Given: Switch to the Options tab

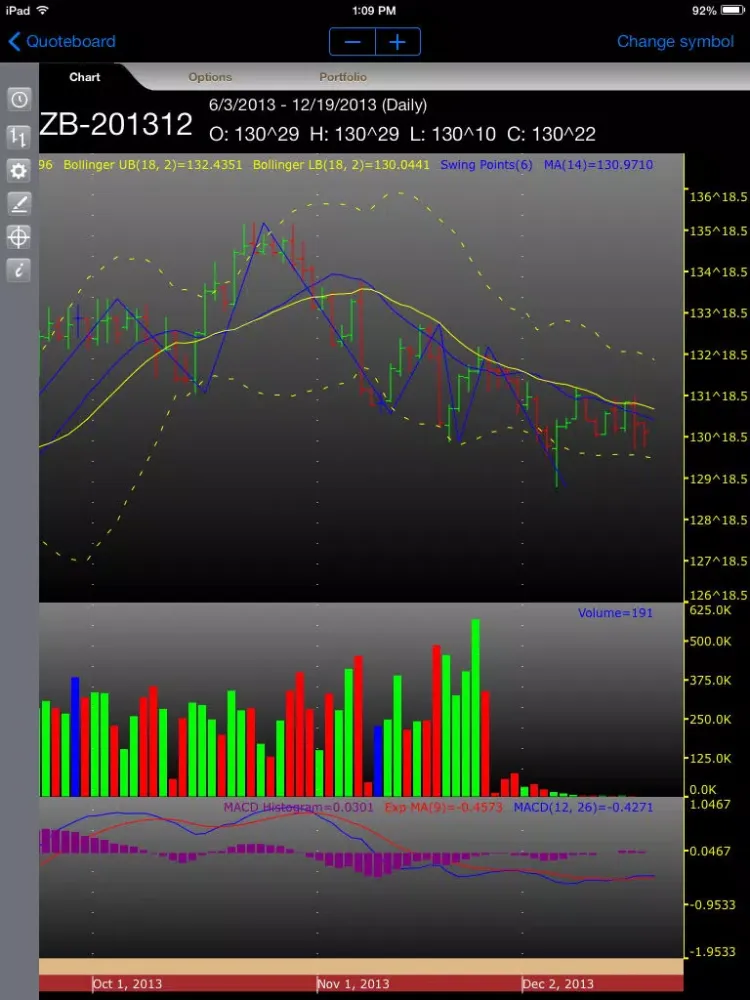Looking at the screenshot, I should tap(210, 77).
